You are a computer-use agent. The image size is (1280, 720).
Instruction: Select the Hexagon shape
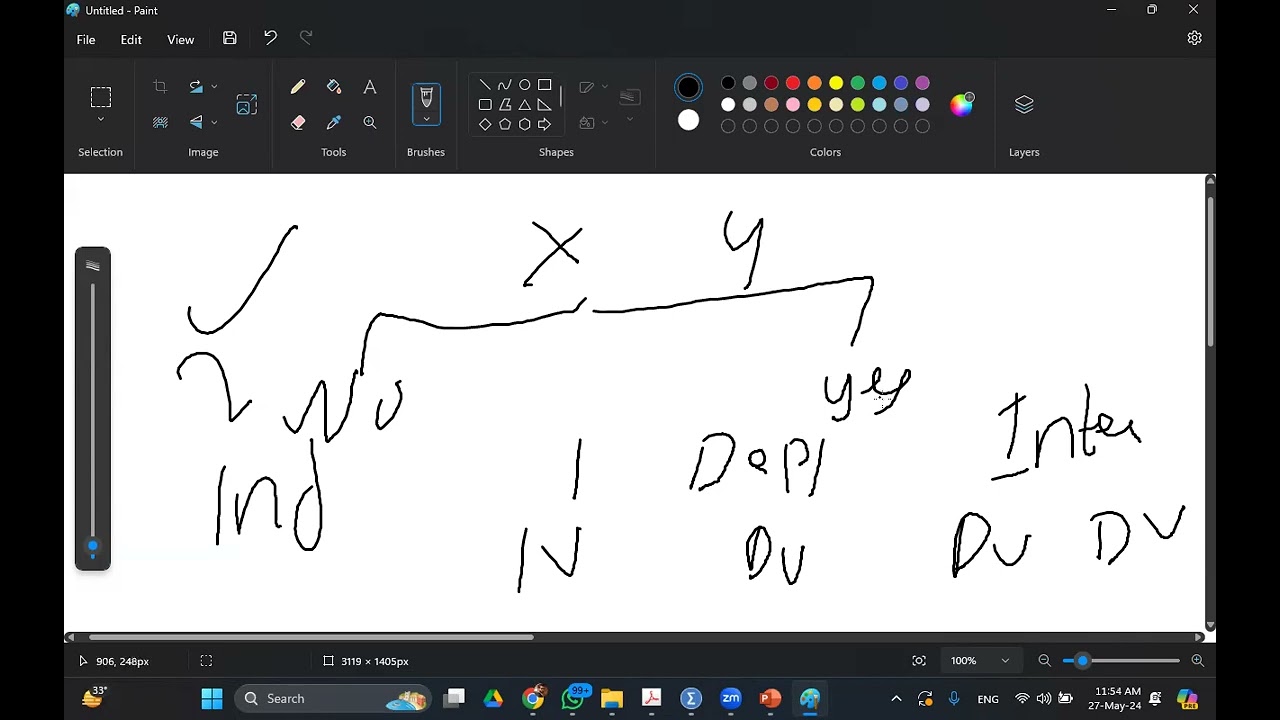coord(525,125)
